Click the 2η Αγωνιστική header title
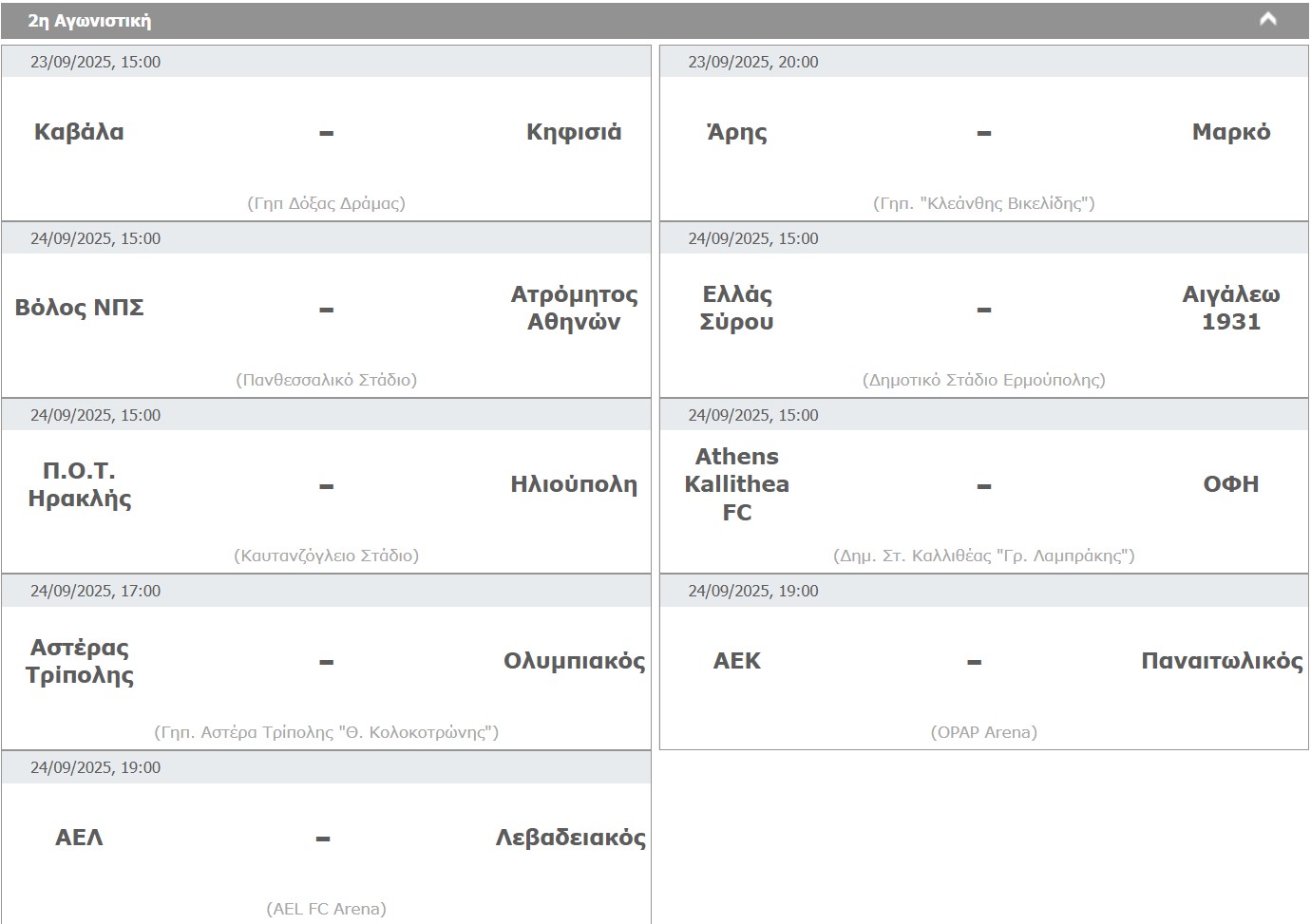 pyautogui.click(x=89, y=21)
